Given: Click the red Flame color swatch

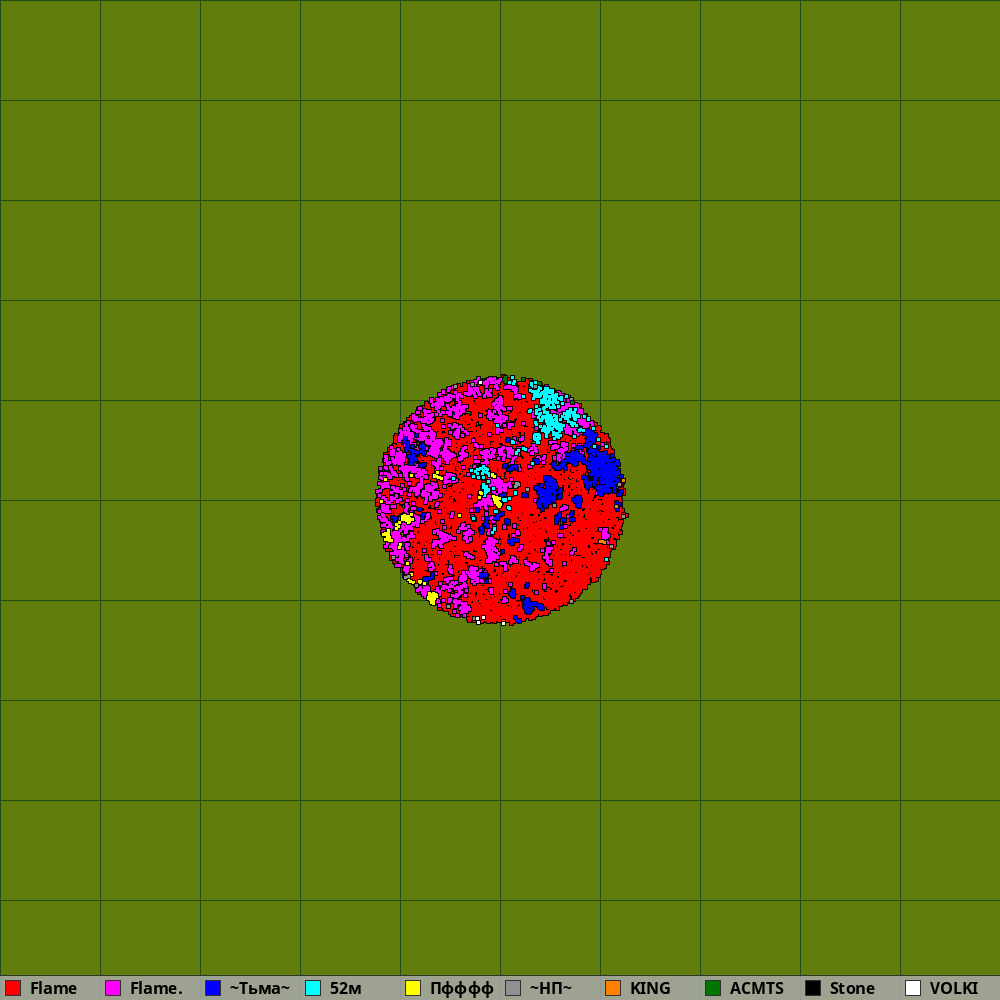Looking at the screenshot, I should [x=13, y=988].
